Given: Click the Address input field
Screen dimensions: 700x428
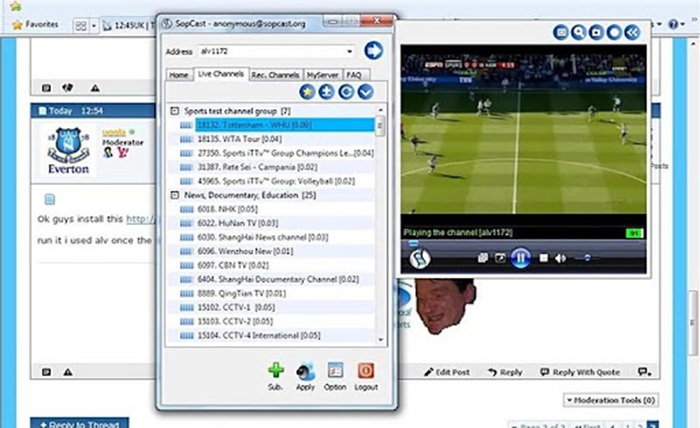Looking at the screenshot, I should coord(271,52).
